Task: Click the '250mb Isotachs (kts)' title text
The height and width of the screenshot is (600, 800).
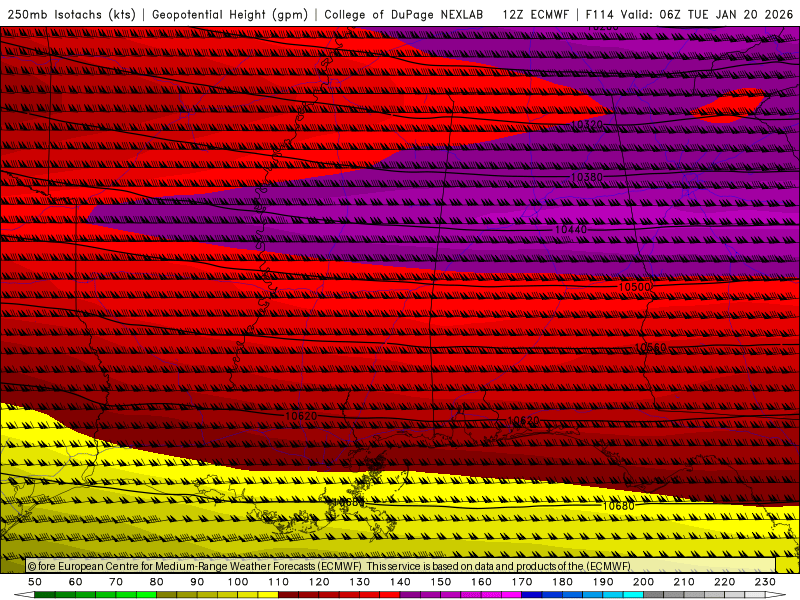Action: [x=71, y=15]
